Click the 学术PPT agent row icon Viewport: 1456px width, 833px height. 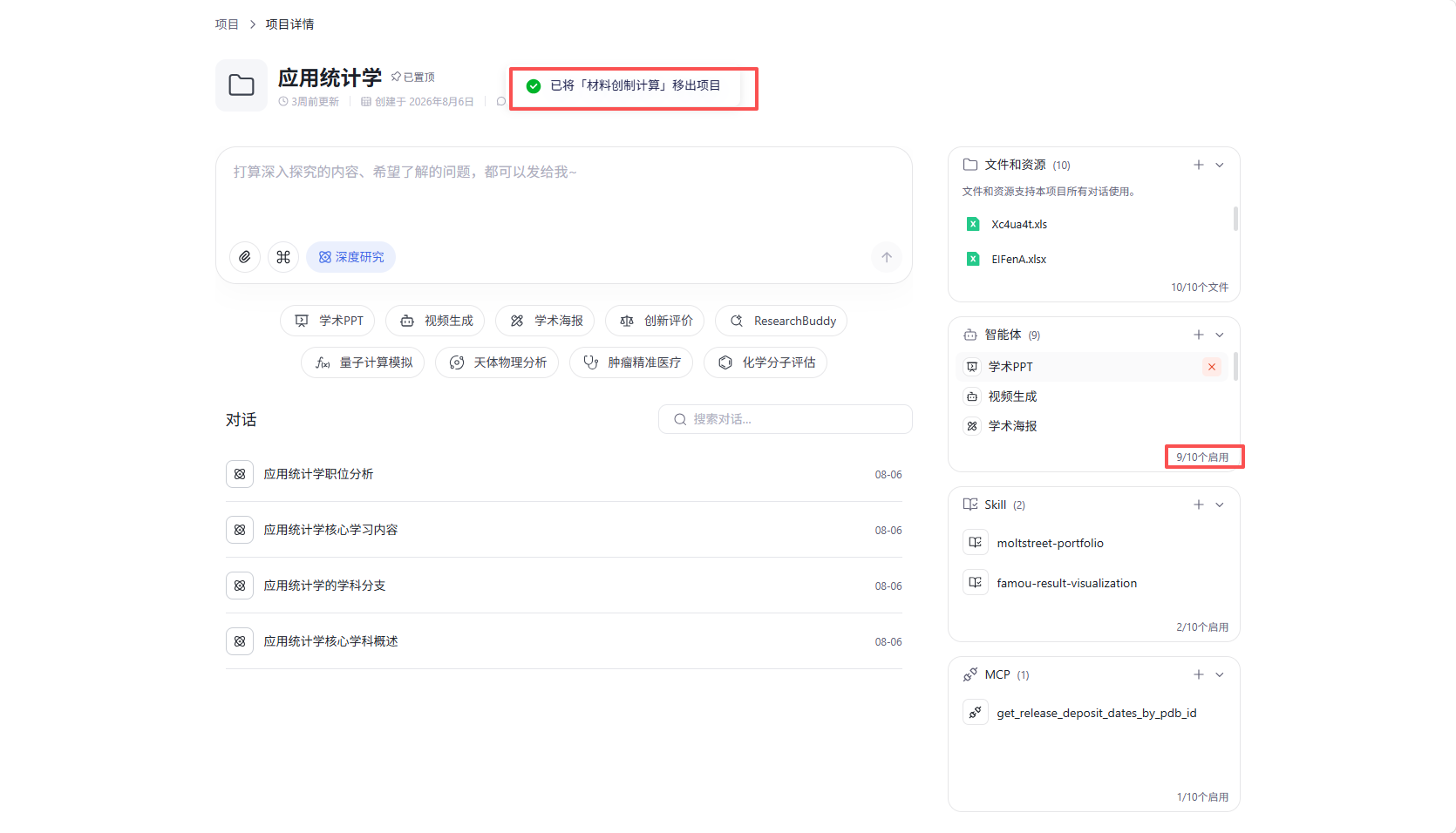pyautogui.click(x=972, y=367)
